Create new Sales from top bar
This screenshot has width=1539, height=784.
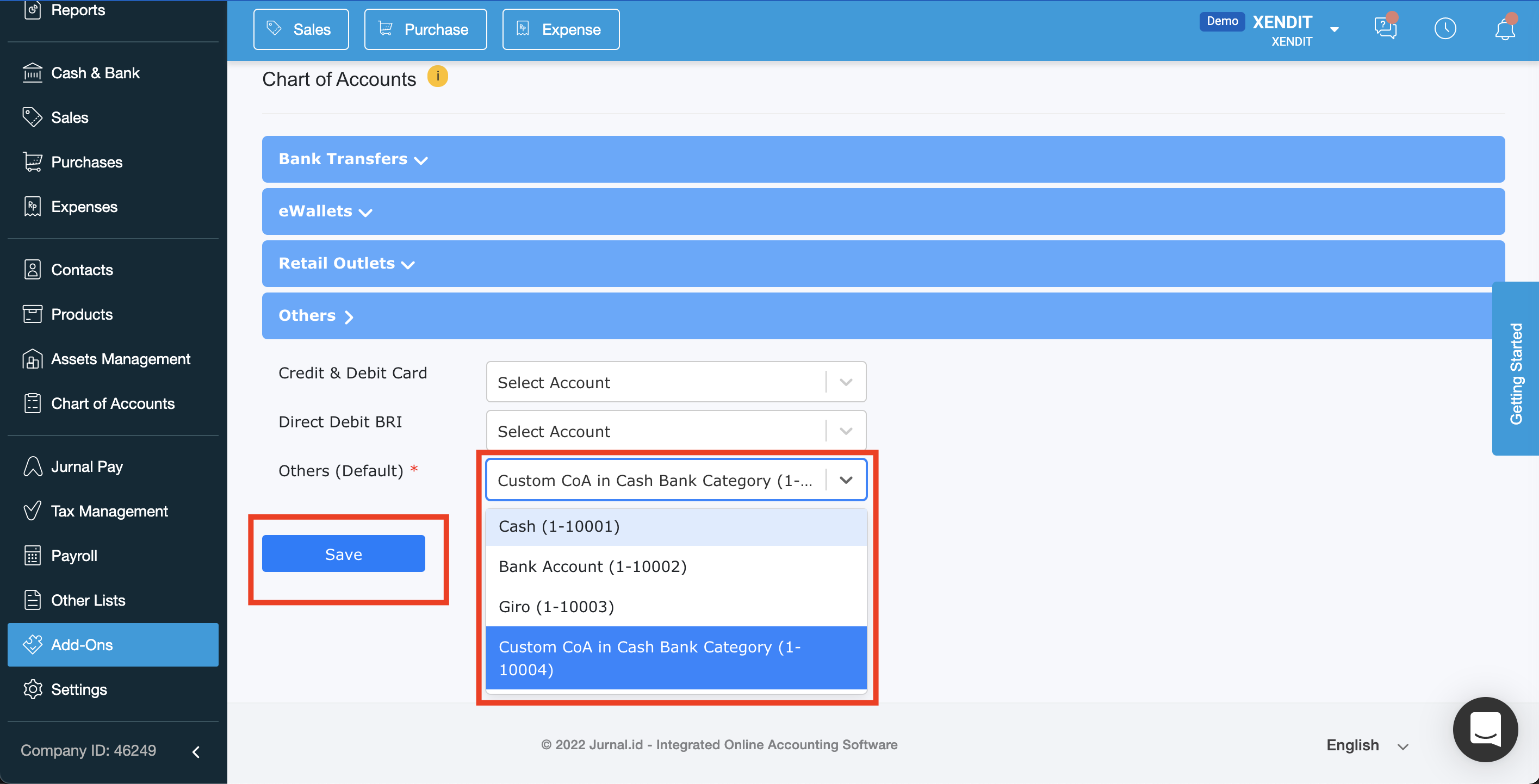pyautogui.click(x=301, y=29)
